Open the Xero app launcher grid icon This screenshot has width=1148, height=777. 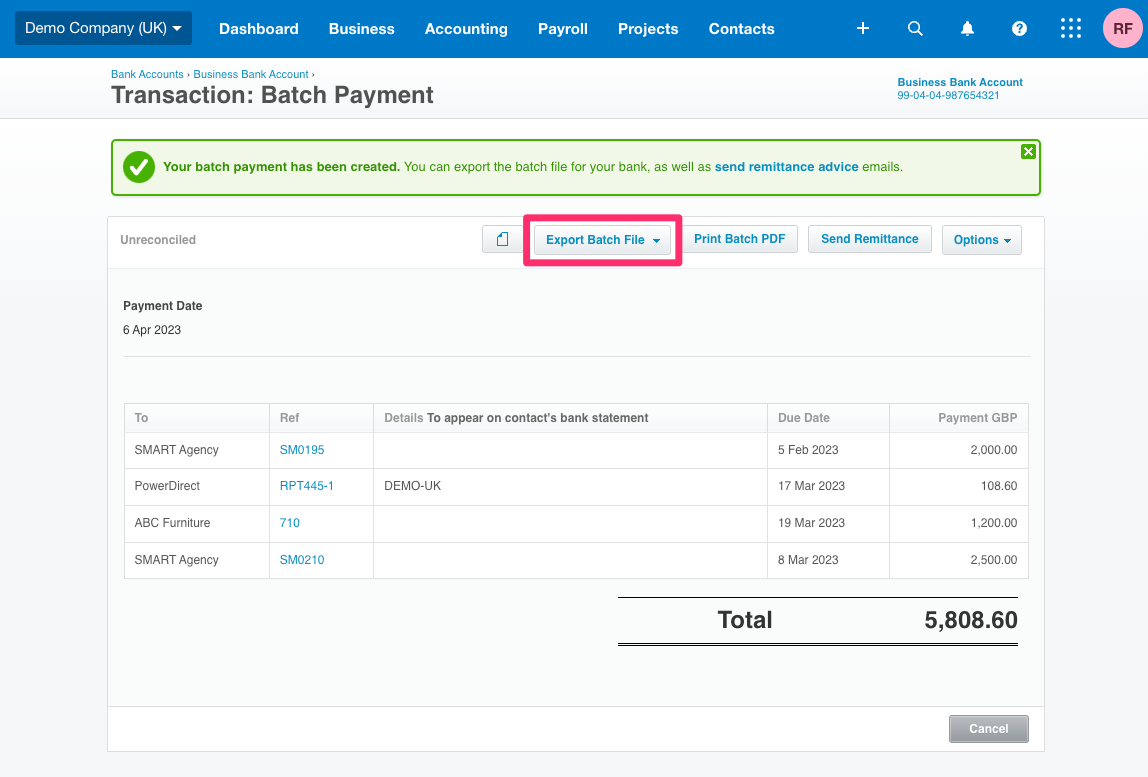click(1071, 28)
